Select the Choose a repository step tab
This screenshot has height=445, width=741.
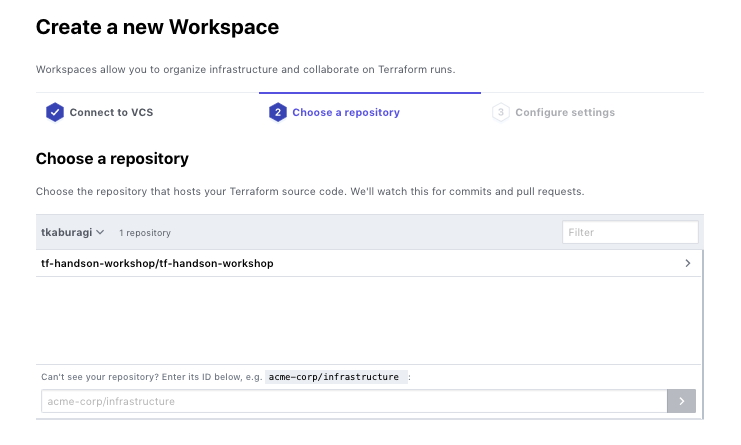pyautogui.click(x=345, y=112)
